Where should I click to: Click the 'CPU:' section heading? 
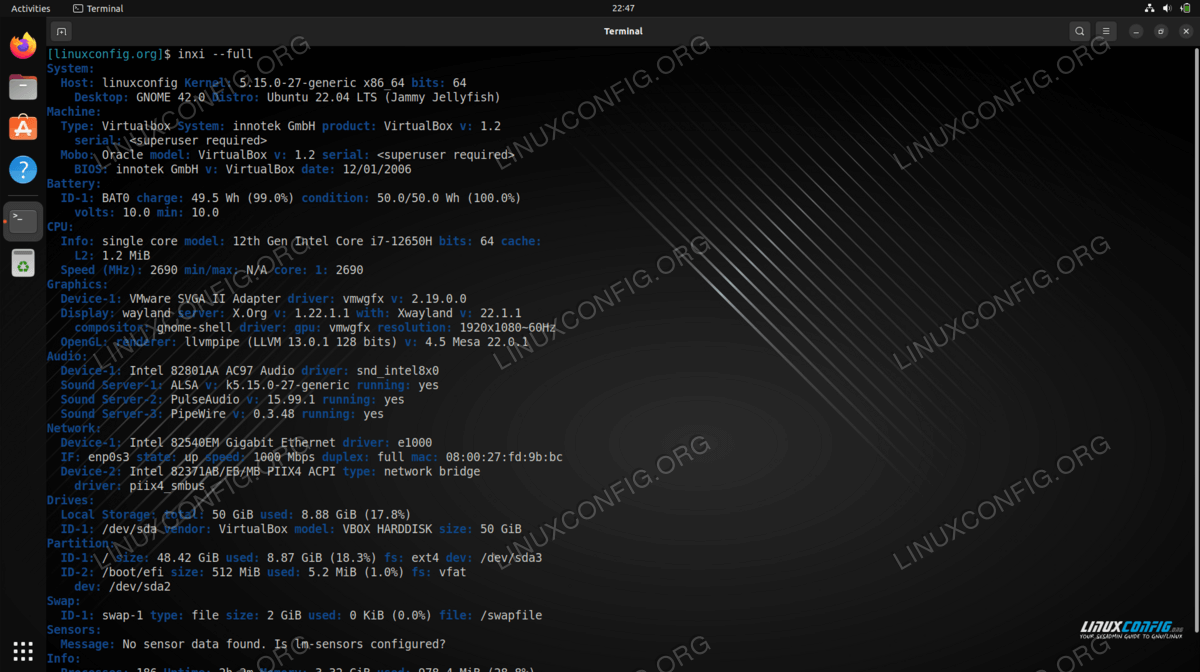[x=60, y=227]
